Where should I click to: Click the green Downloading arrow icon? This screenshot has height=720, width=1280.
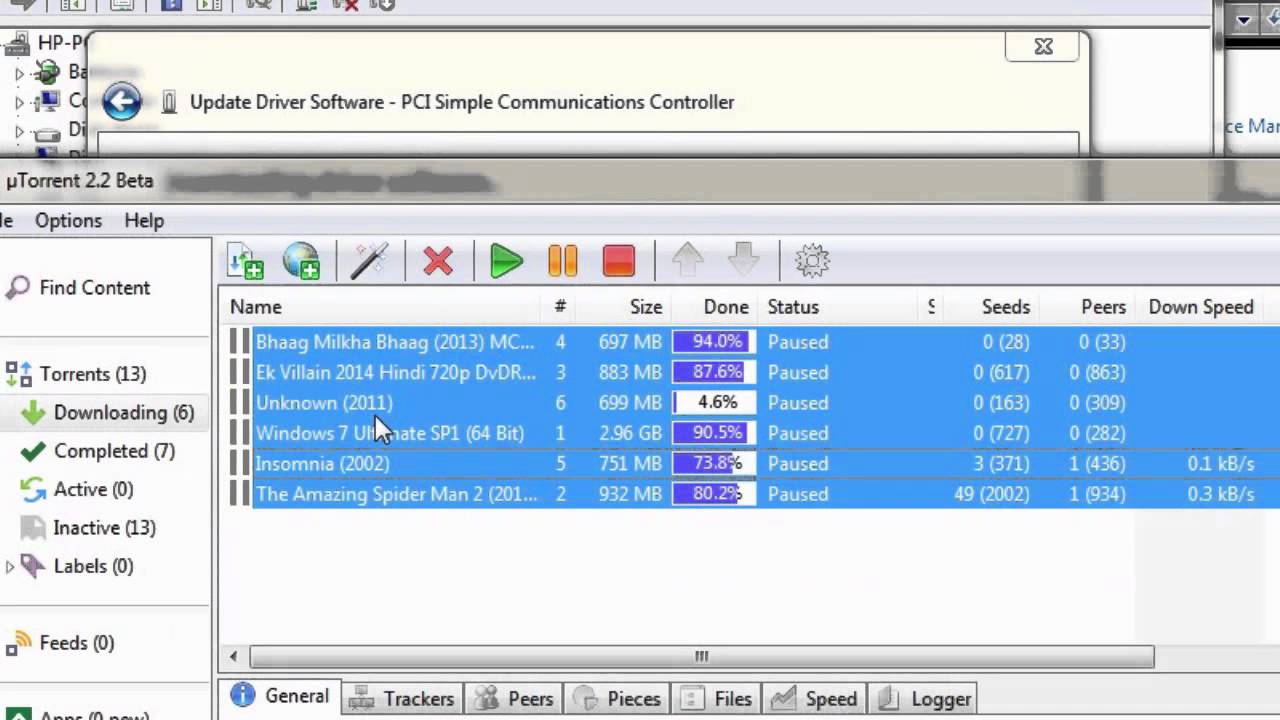33,413
